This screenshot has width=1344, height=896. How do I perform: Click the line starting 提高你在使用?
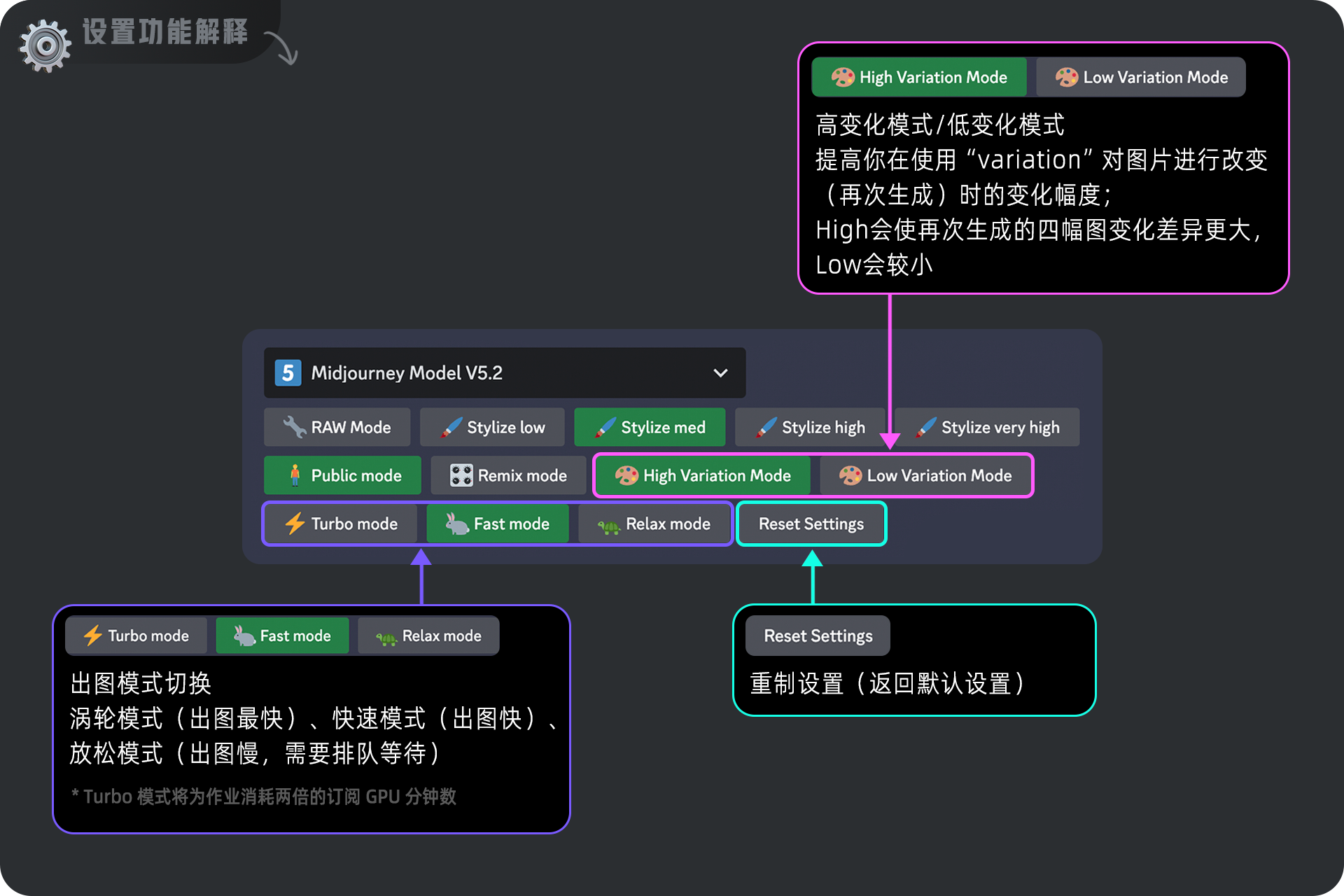1042,160
